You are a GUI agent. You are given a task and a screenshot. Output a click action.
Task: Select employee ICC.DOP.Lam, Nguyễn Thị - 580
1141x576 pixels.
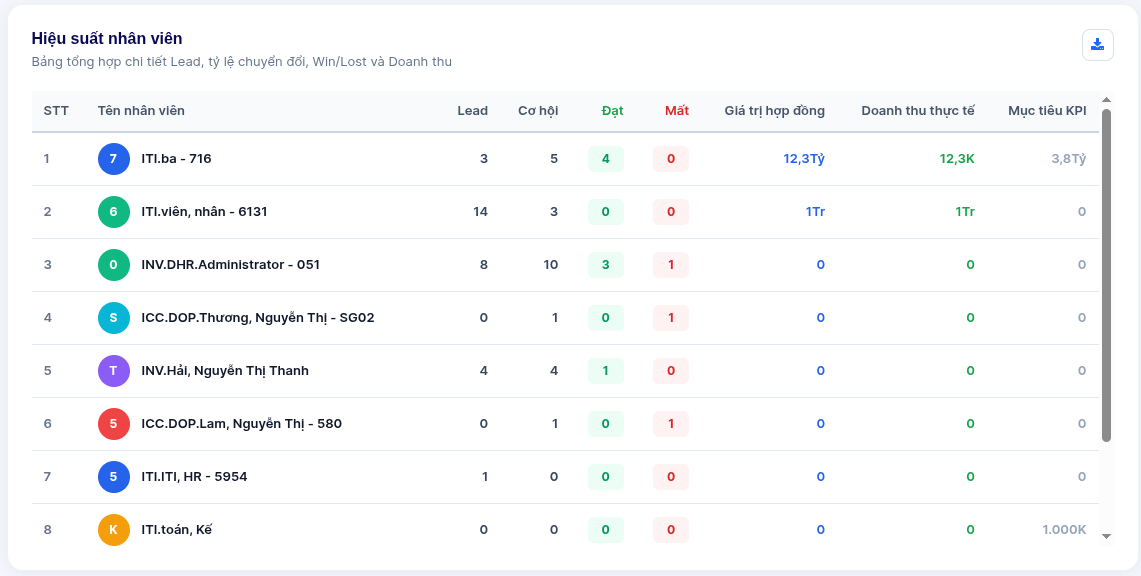coord(242,424)
